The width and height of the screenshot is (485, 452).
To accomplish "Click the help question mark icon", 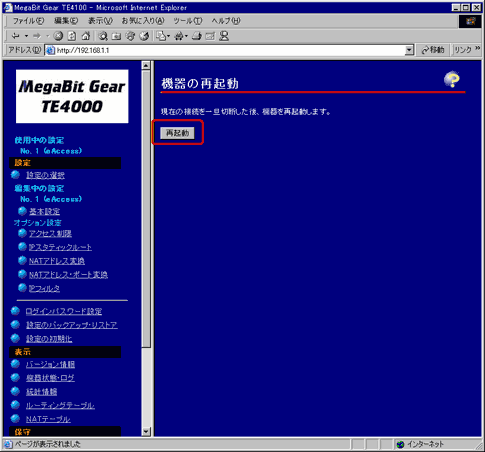I will [x=452, y=79].
